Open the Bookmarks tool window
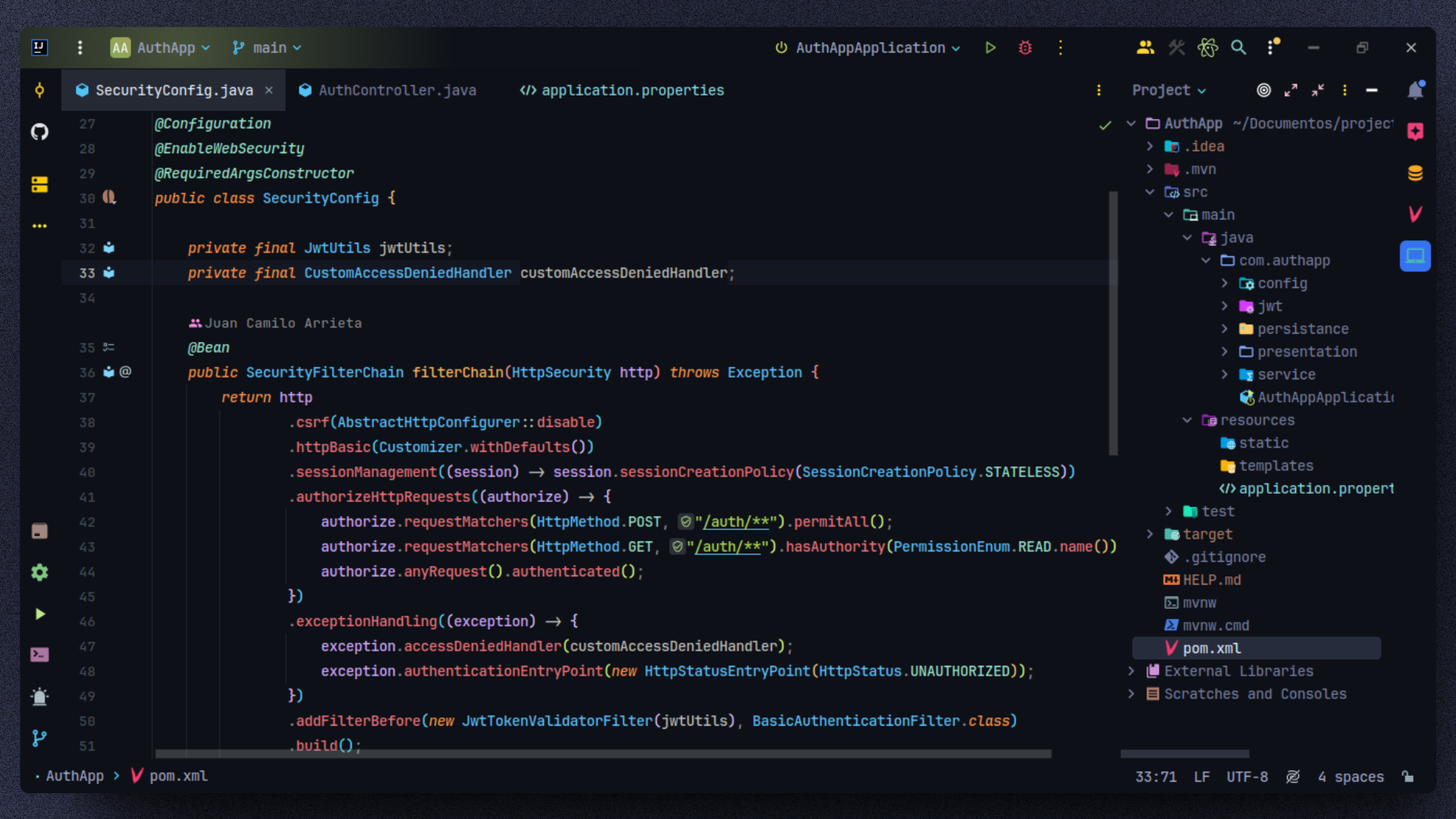1456x819 pixels. click(39, 531)
